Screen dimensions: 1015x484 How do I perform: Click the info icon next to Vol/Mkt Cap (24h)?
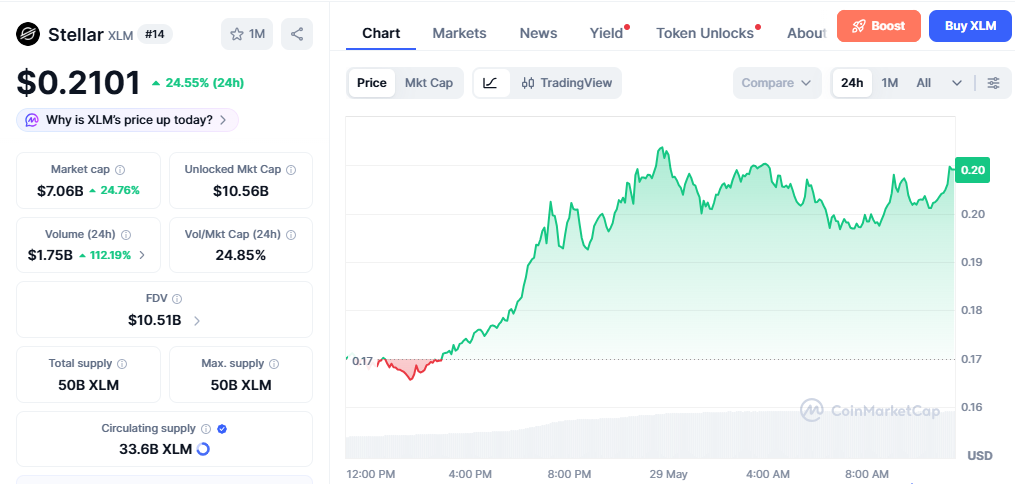click(291, 234)
